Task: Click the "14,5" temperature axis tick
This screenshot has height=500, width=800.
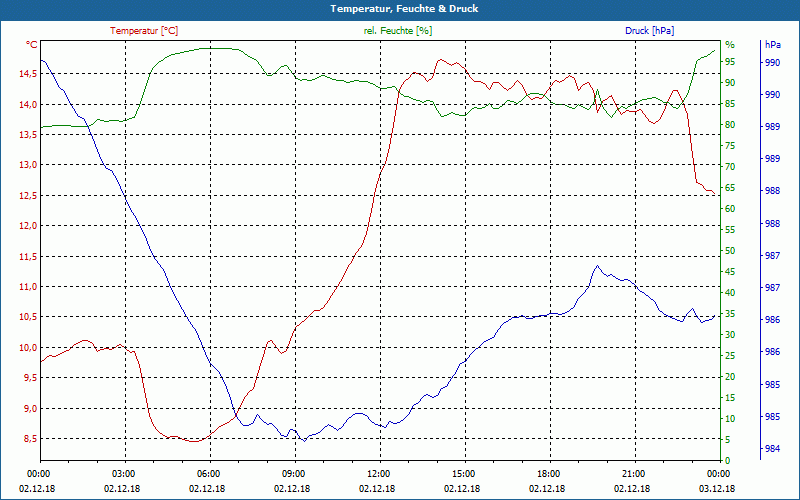Action: pyautogui.click(x=28, y=73)
